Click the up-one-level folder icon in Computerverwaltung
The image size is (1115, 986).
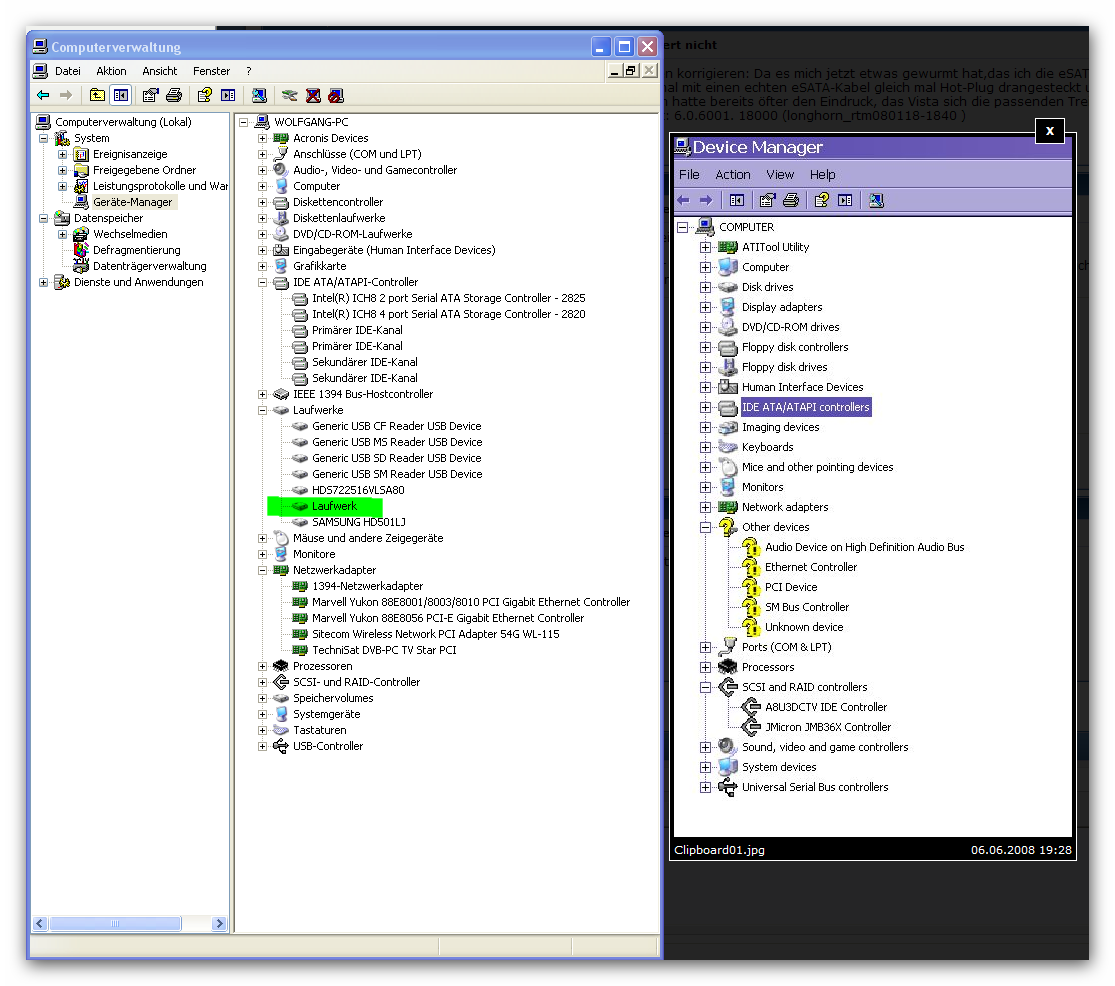(97, 95)
